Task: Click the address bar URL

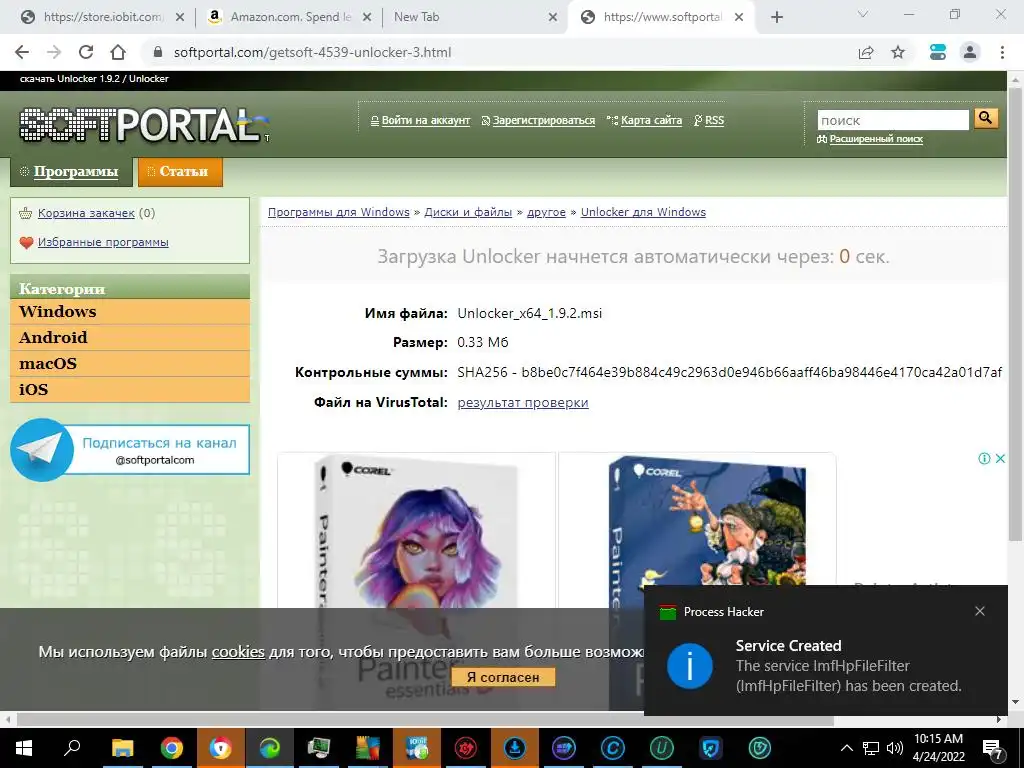Action: [x=312, y=52]
